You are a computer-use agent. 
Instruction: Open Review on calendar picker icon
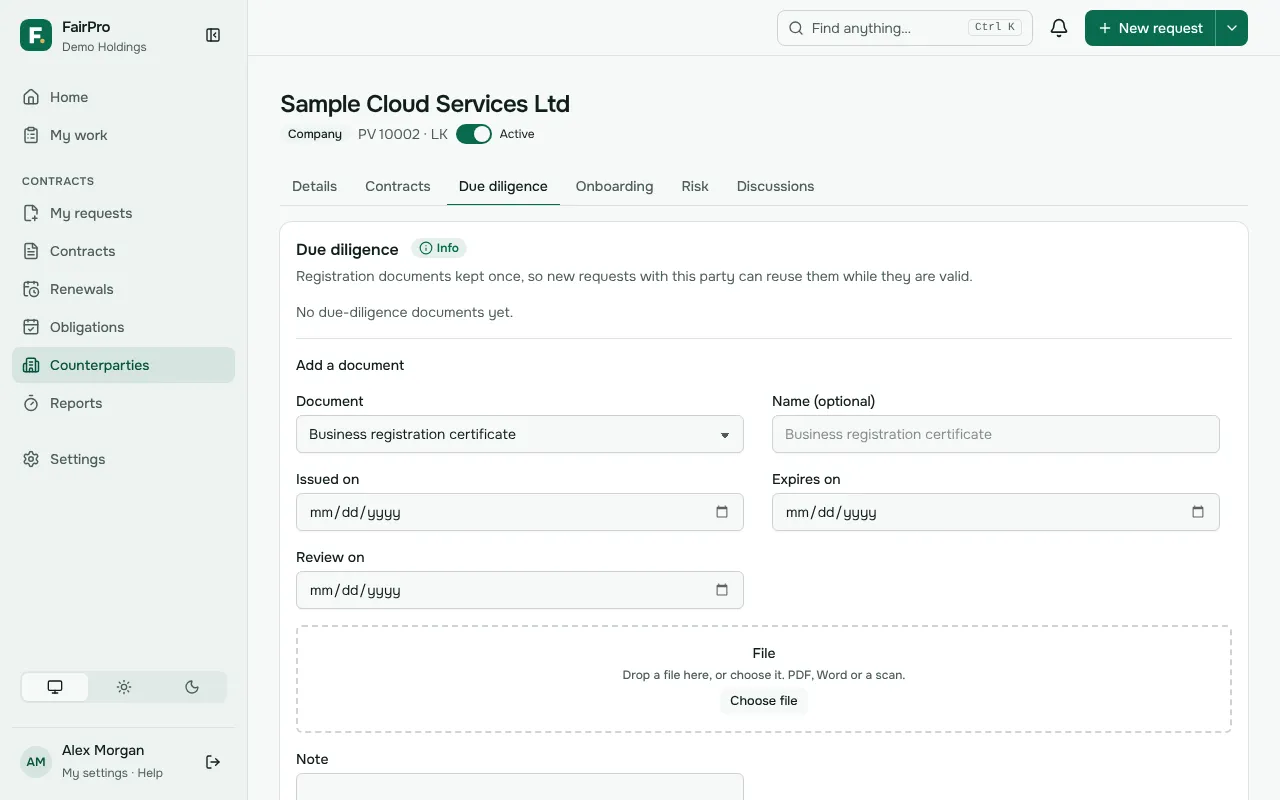pos(722,590)
